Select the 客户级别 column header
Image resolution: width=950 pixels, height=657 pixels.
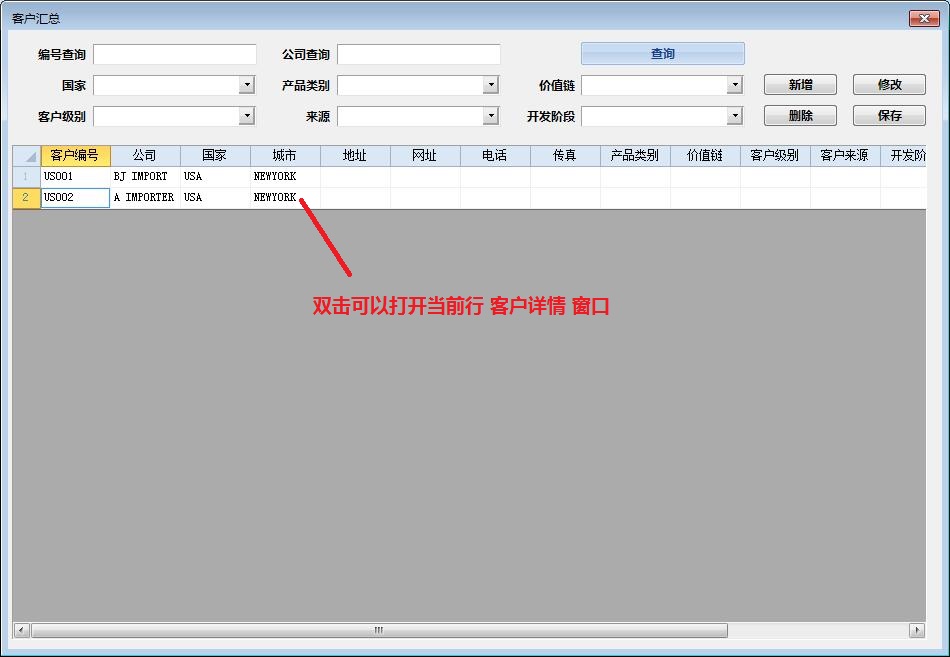(775, 156)
